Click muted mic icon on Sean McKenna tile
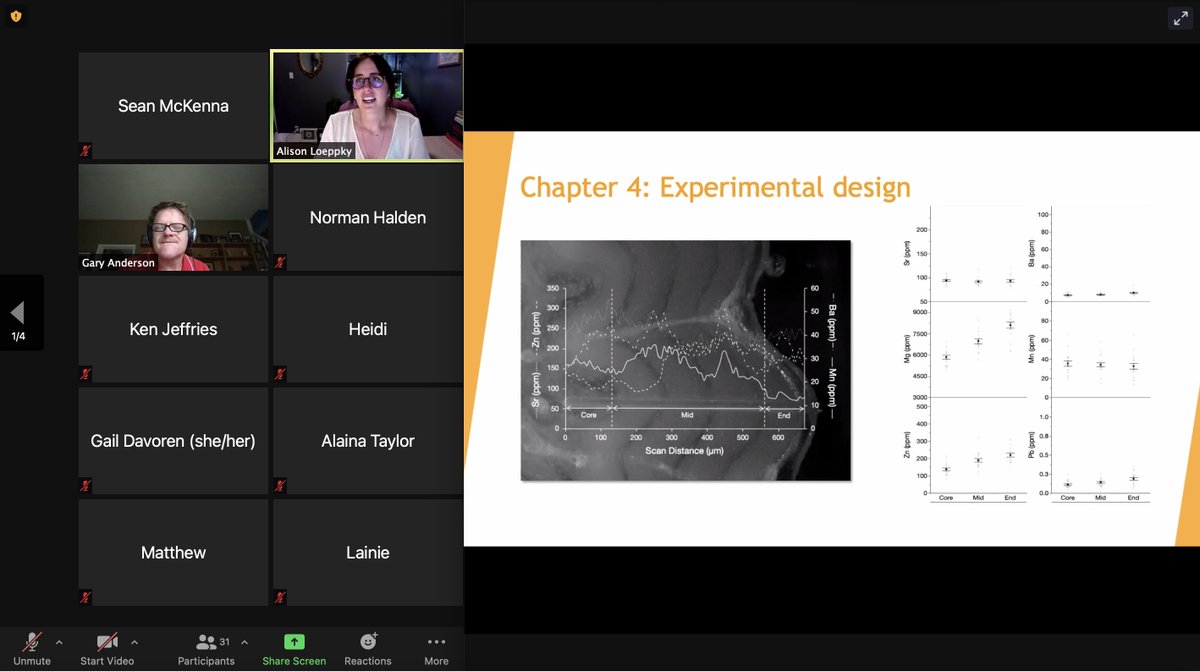The image size is (1200, 671). click(x=86, y=151)
